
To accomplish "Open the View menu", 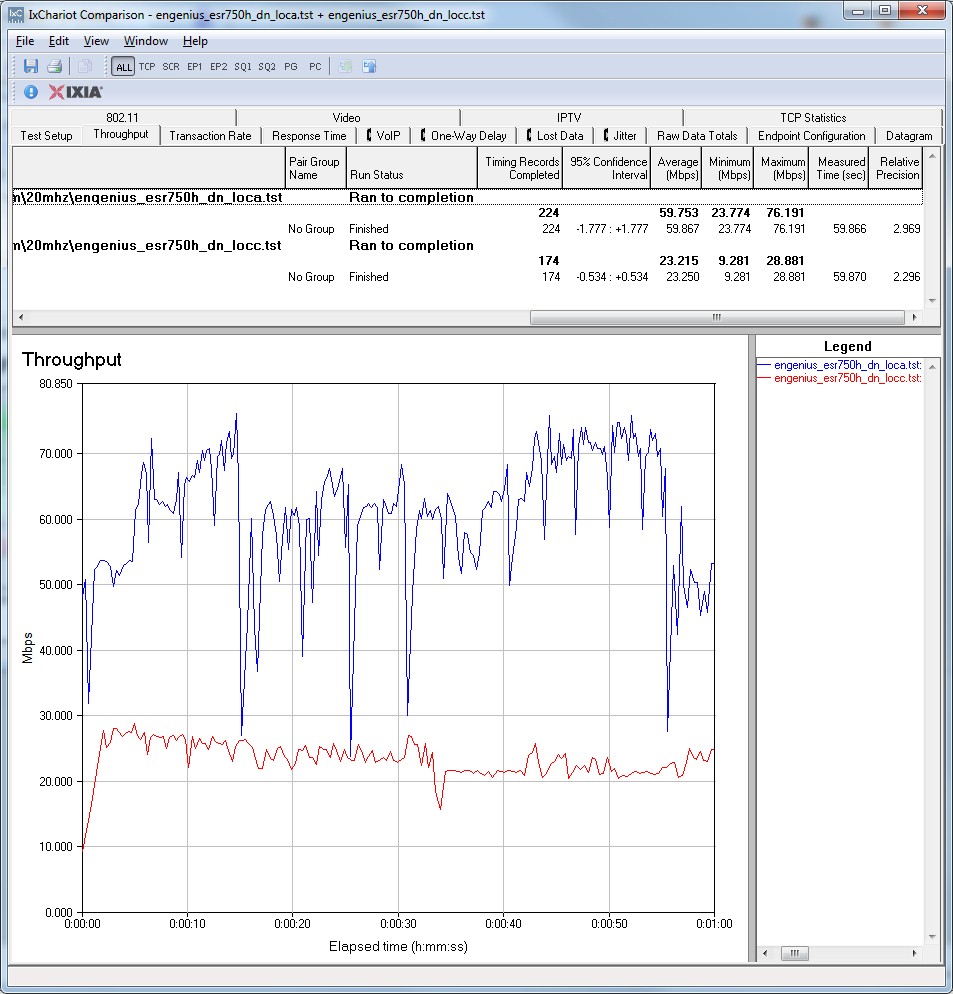I will pos(96,41).
